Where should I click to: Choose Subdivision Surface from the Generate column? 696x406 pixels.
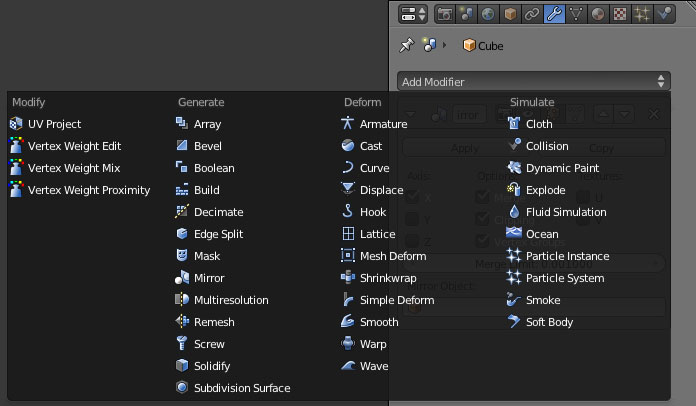241,388
